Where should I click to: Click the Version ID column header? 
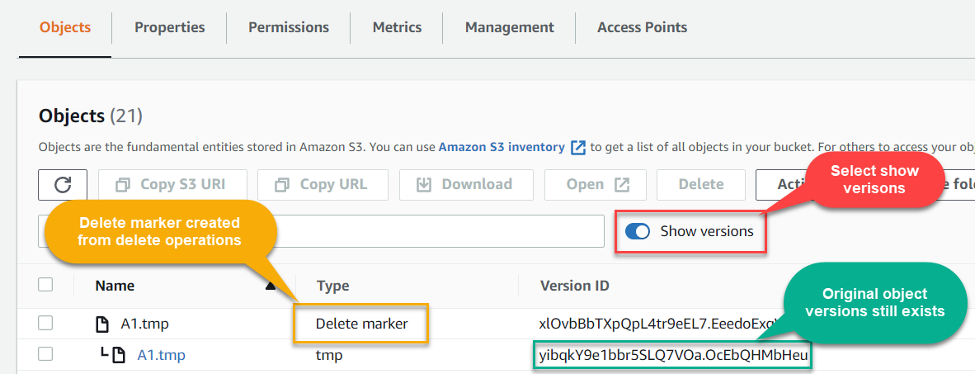tap(574, 286)
